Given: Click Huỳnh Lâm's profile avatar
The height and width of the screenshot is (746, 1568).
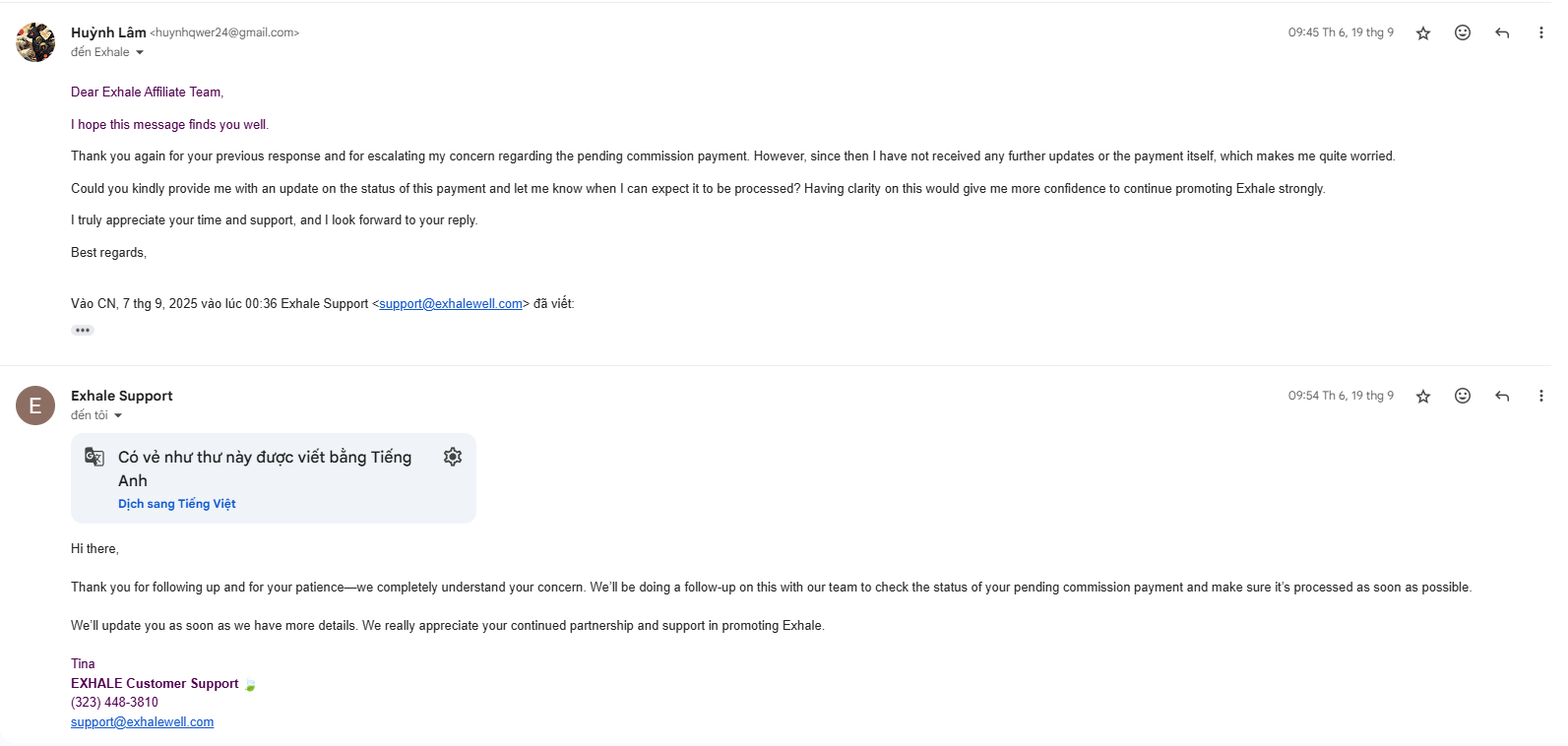Looking at the screenshot, I should 35,42.
